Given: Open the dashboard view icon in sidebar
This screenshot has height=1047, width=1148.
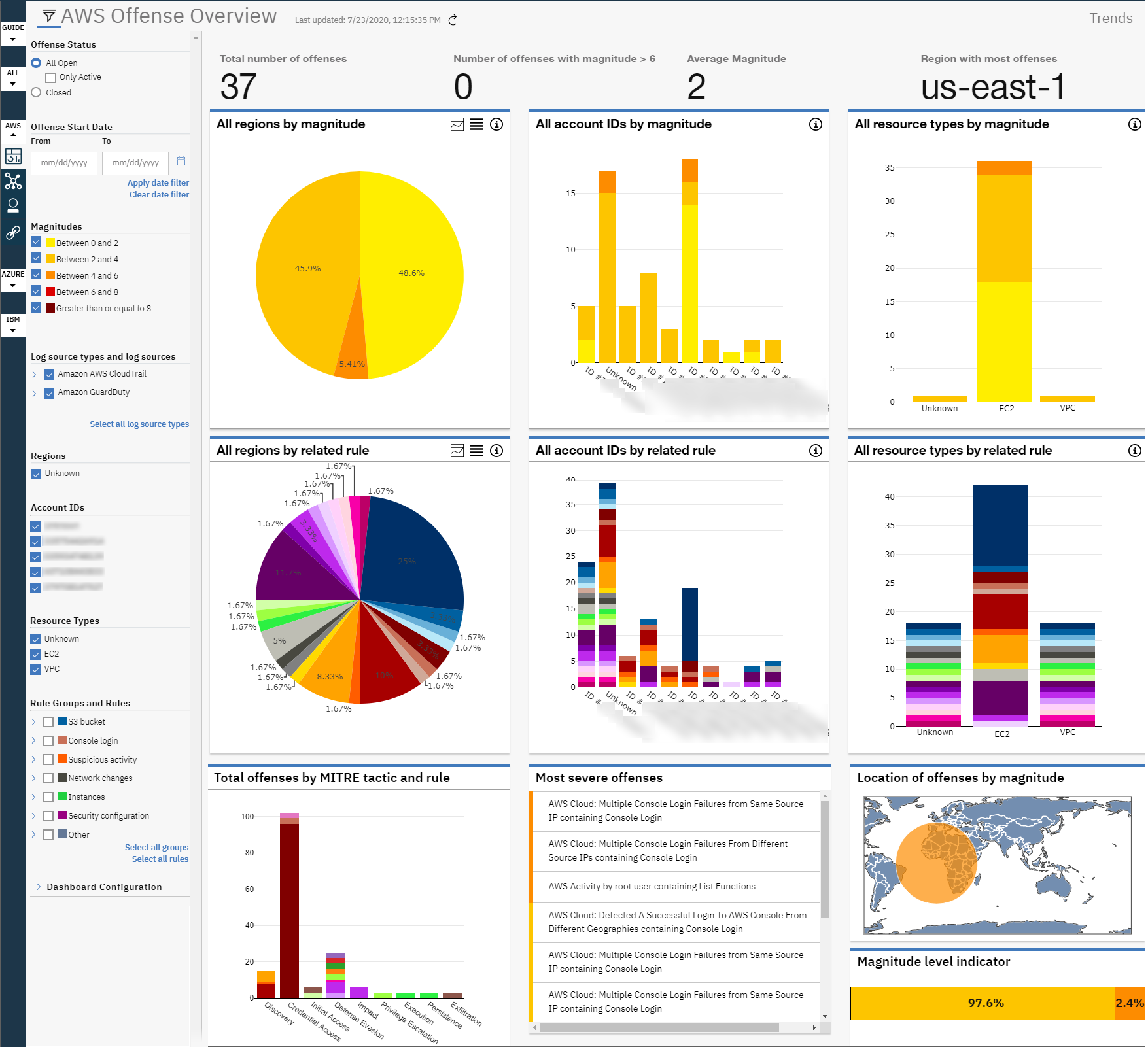Looking at the screenshot, I should (x=13, y=156).
